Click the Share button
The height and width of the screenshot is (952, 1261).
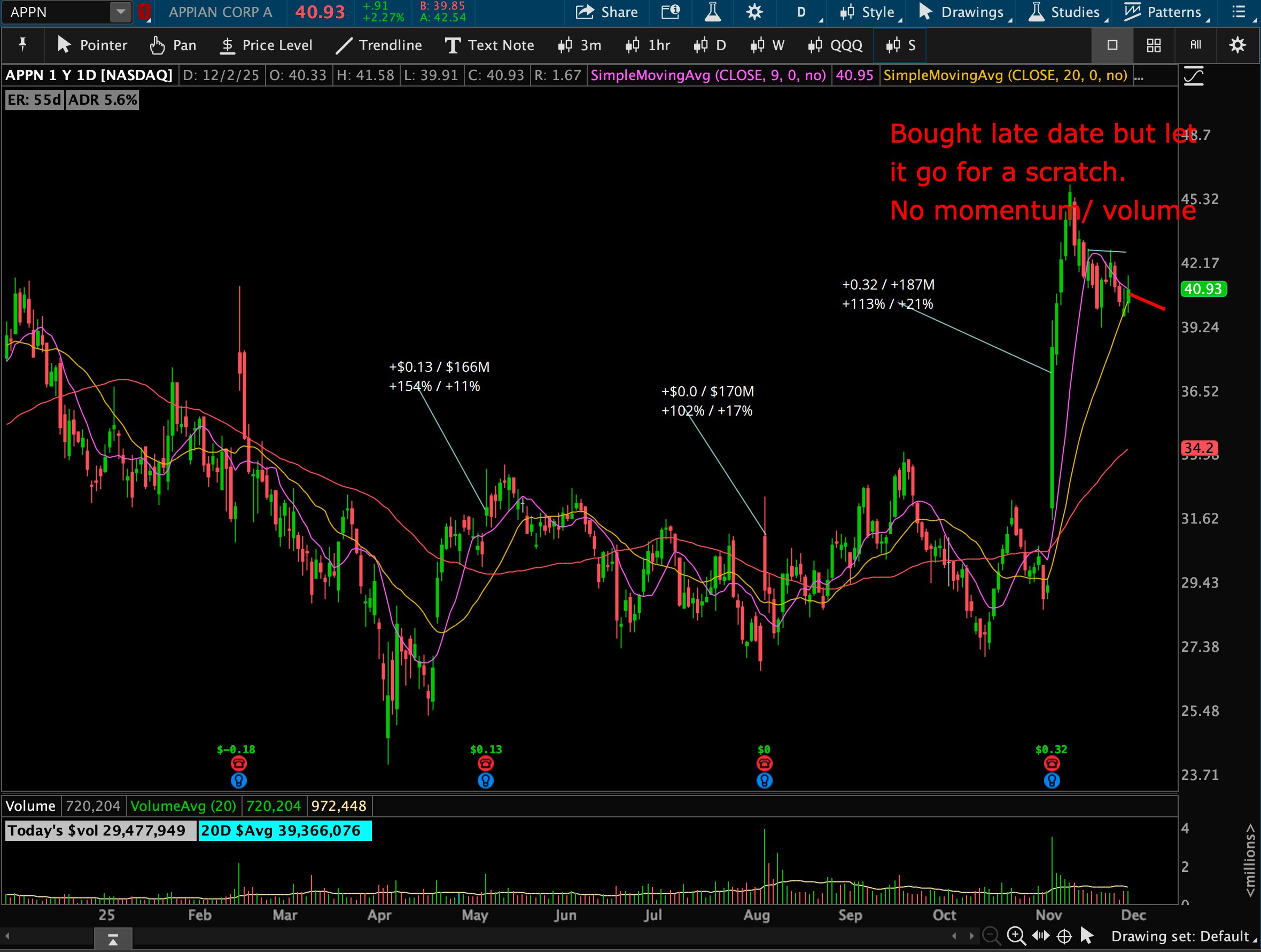coord(606,12)
